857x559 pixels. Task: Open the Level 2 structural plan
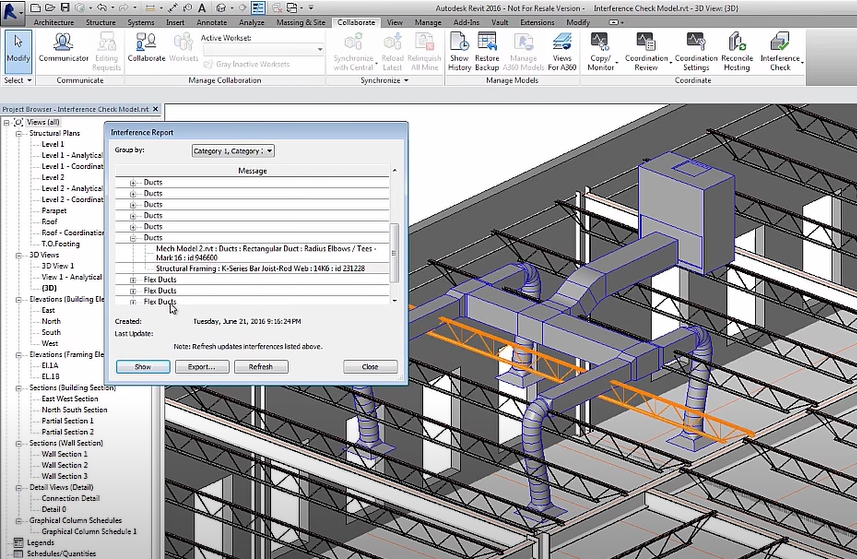click(52, 178)
